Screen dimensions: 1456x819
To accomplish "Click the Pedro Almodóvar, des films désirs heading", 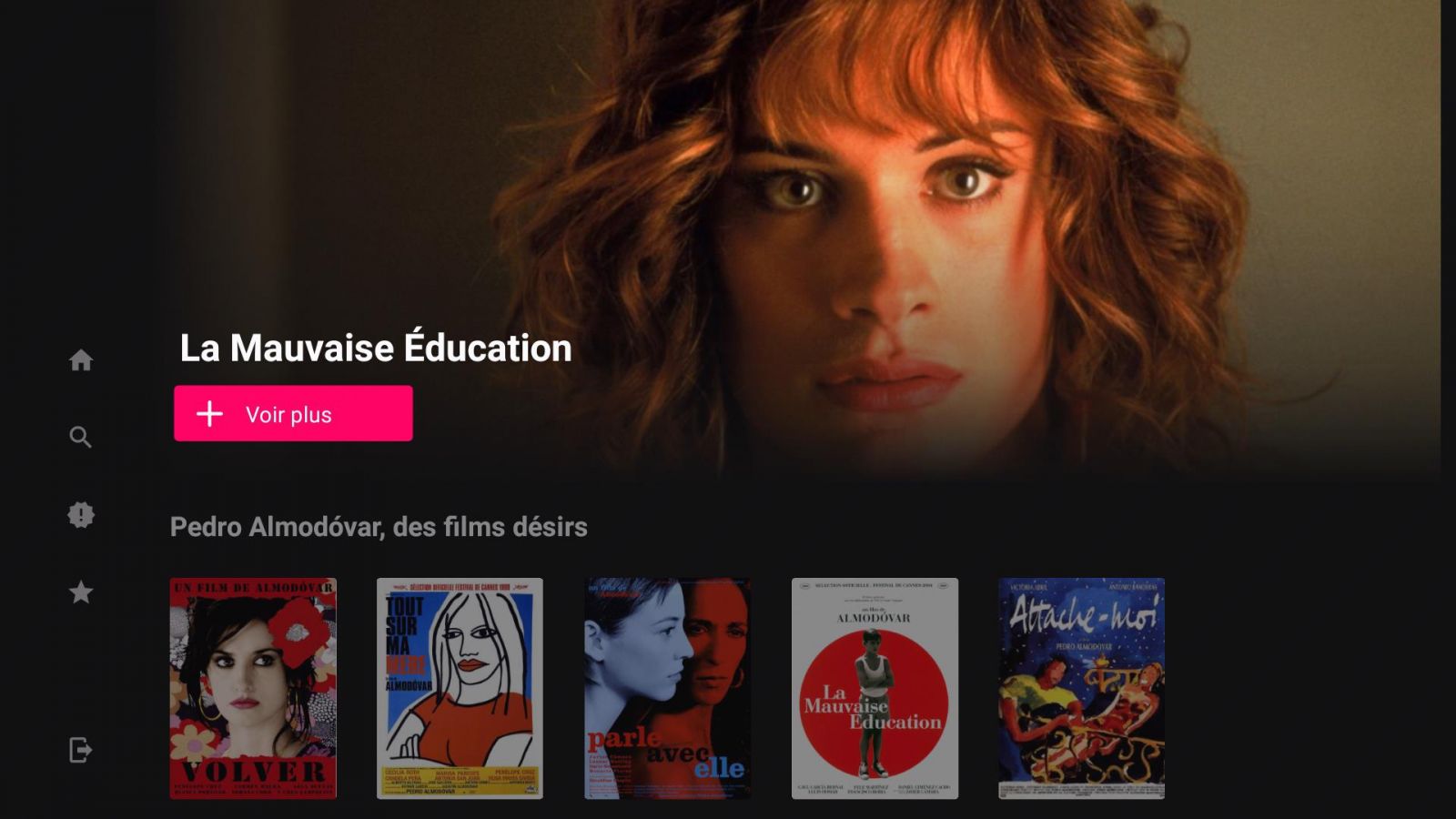I will (x=379, y=527).
